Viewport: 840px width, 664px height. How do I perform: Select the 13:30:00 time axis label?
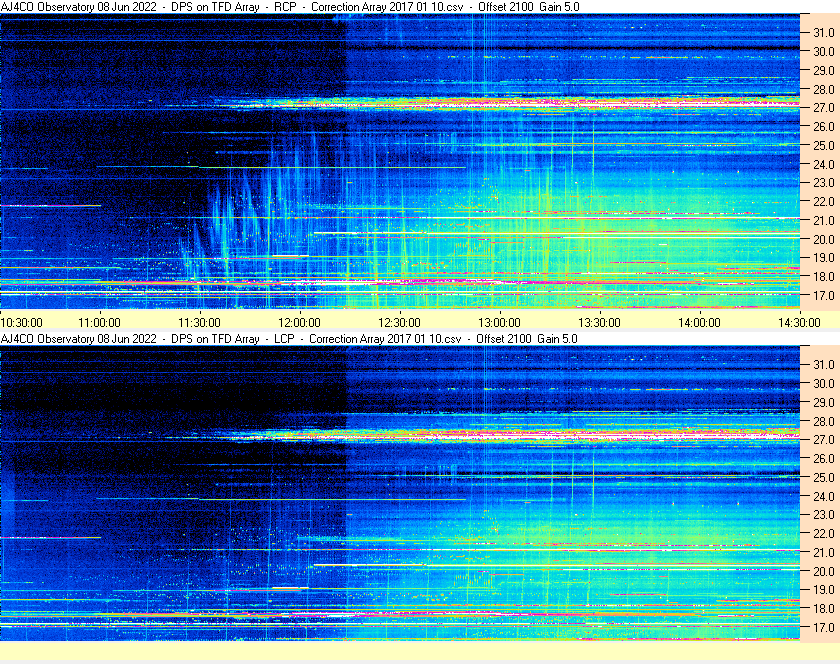pos(600,322)
